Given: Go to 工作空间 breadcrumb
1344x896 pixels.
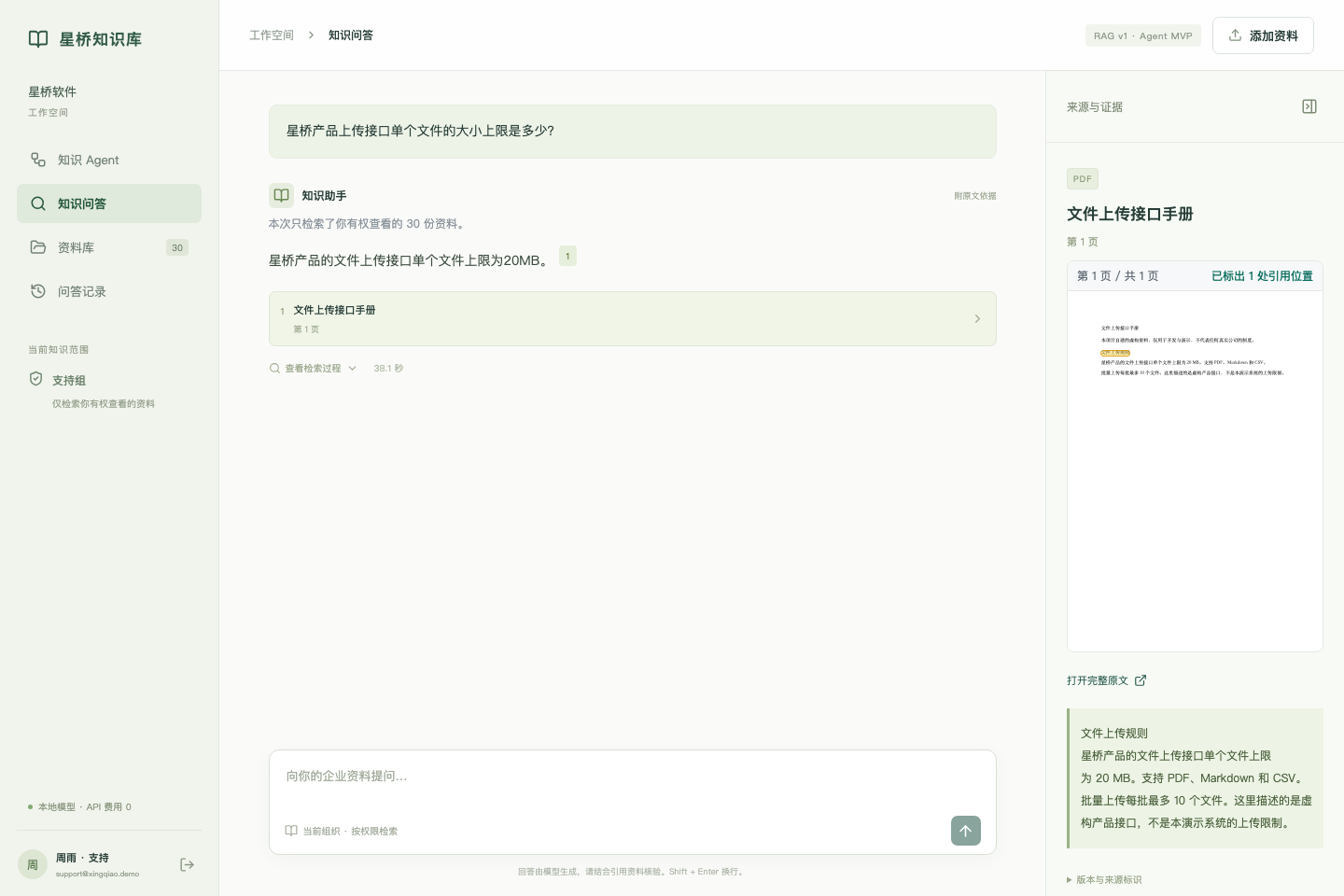Looking at the screenshot, I should pos(272,35).
